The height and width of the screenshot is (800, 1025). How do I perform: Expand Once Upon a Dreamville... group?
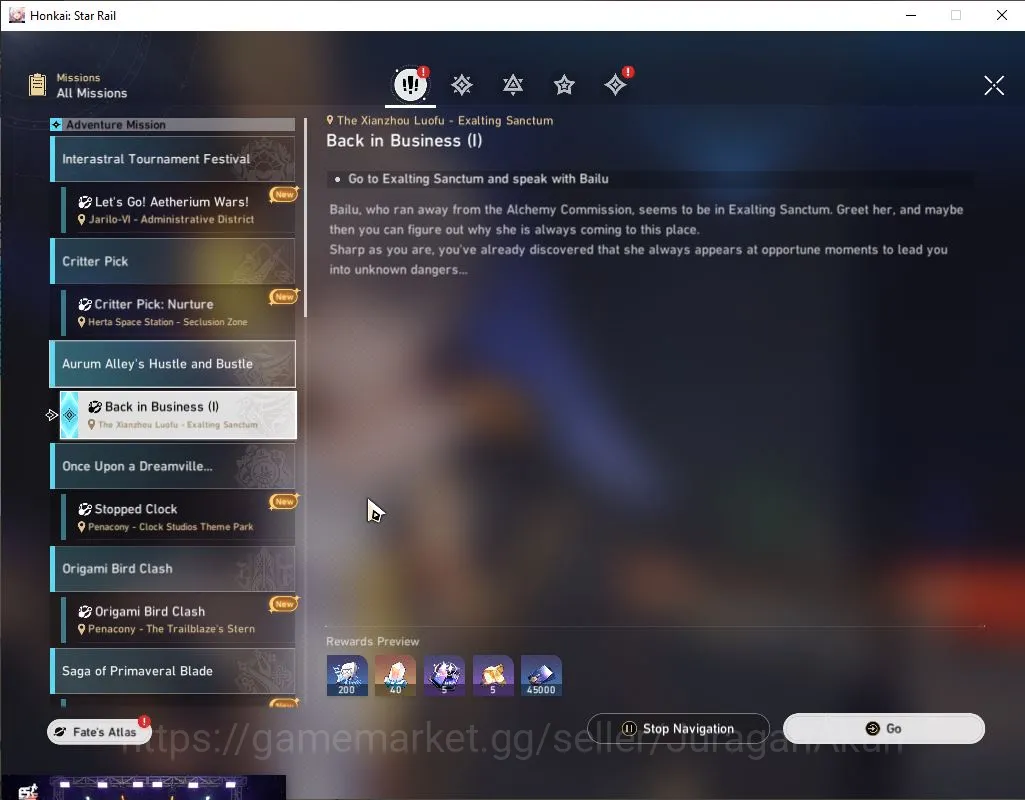coord(173,466)
